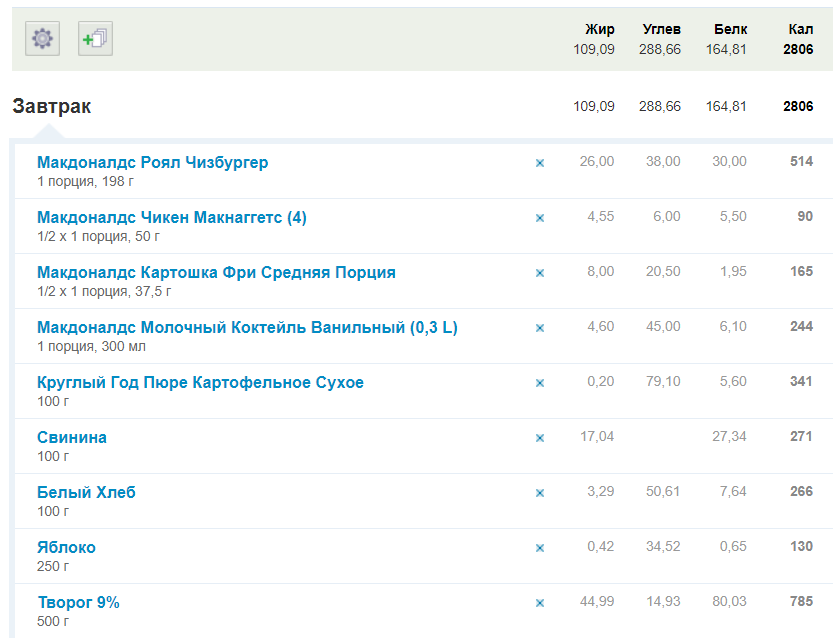
Task: Select calorie value 514 for Роял Чизбургер
Action: (x=802, y=161)
